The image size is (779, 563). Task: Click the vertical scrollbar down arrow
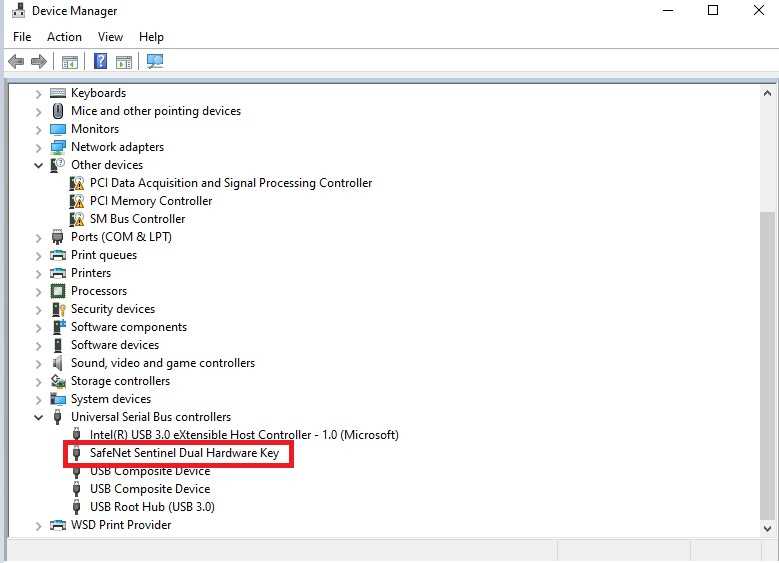click(767, 527)
